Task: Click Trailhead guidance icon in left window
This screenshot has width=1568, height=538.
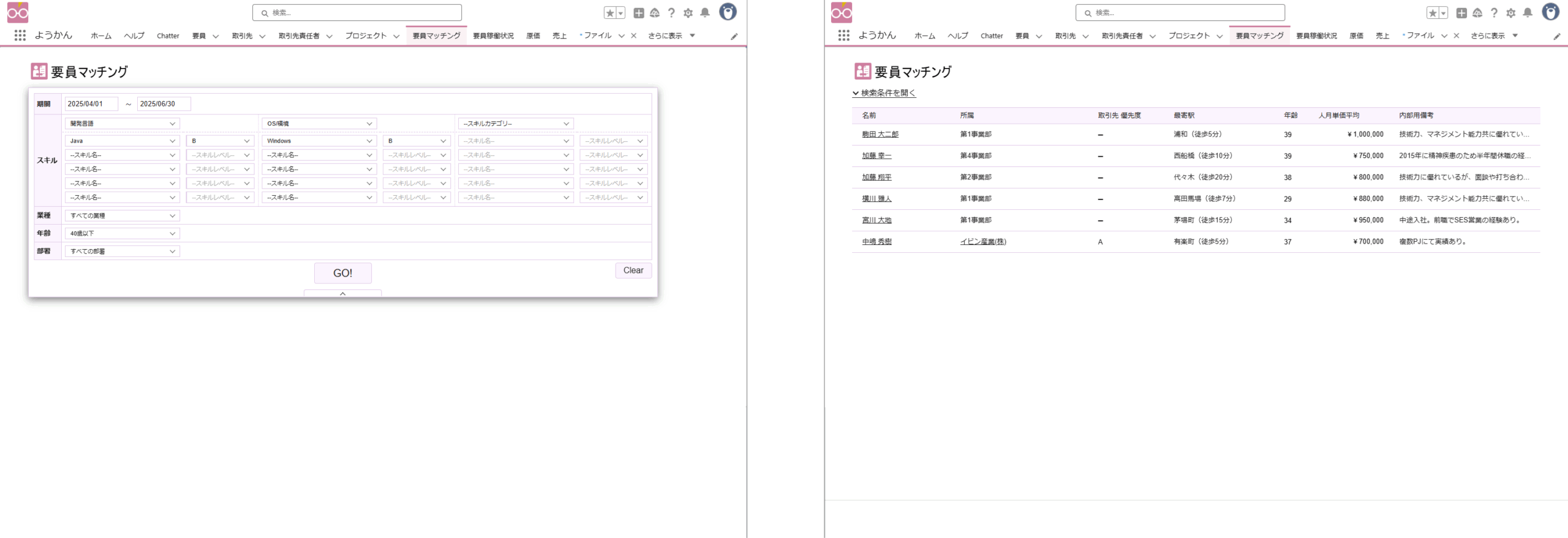Action: 655,13
